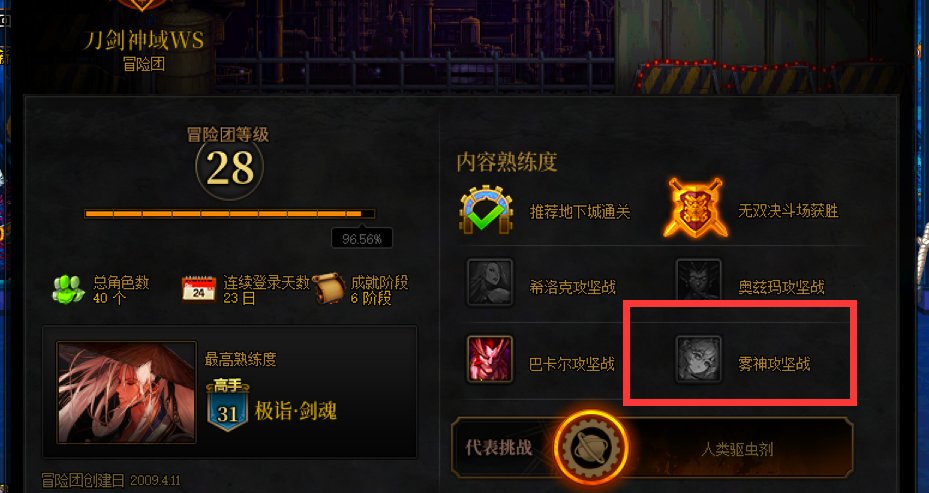
Task: Click the red 巴卡尔攻坚战 icon
Action: click(x=489, y=359)
